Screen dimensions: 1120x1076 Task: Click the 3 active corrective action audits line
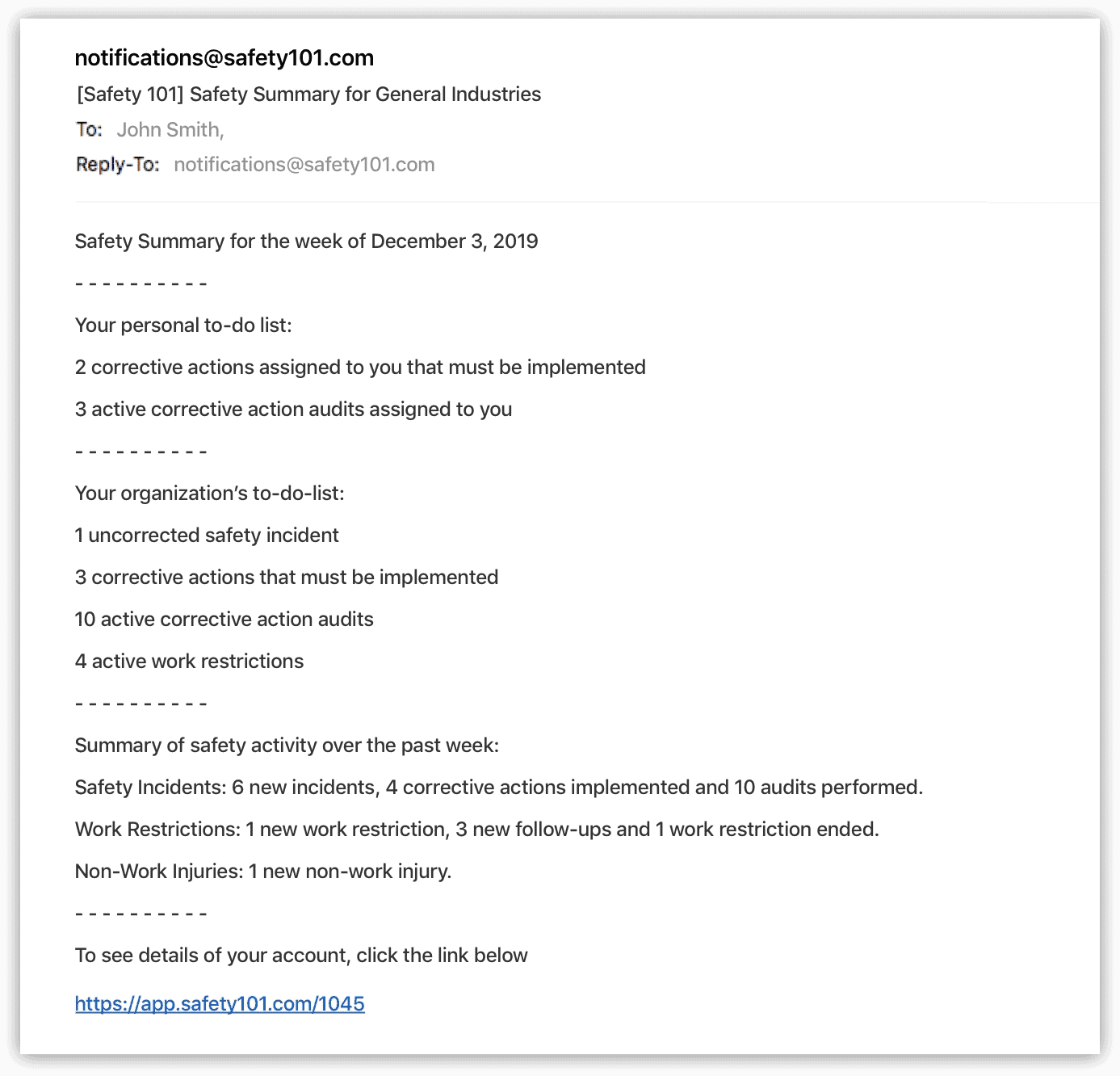293,410
